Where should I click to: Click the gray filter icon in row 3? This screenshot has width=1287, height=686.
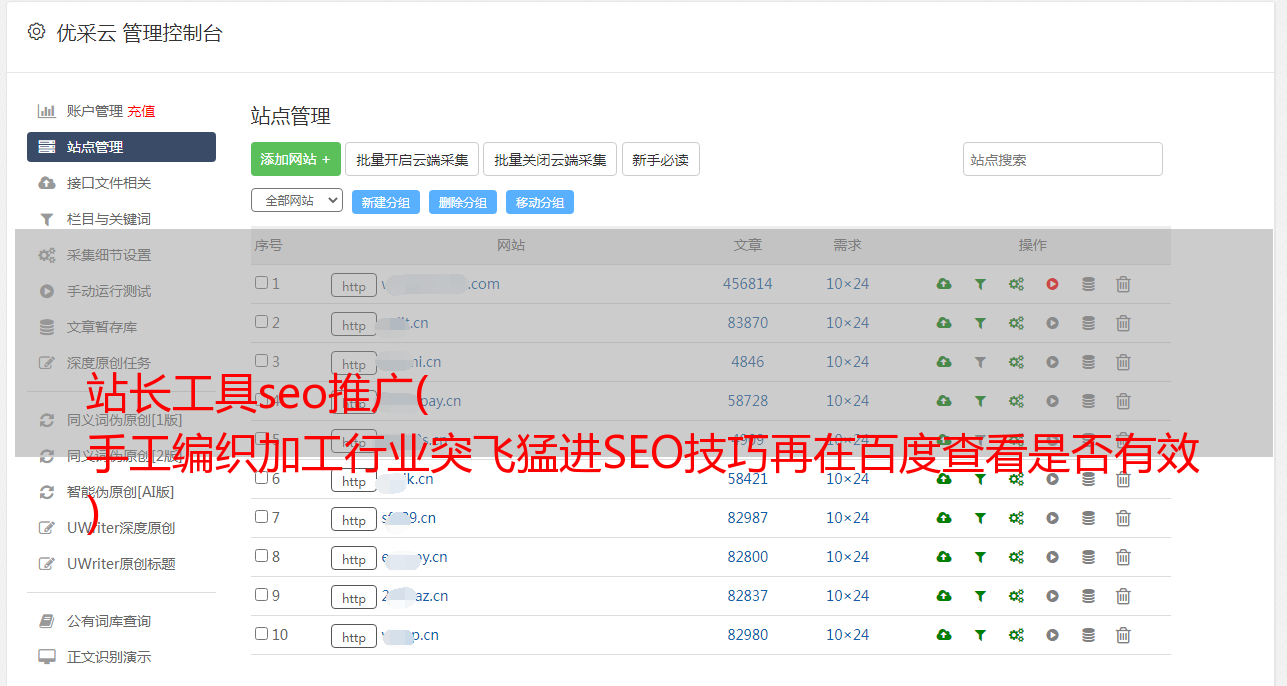click(980, 362)
